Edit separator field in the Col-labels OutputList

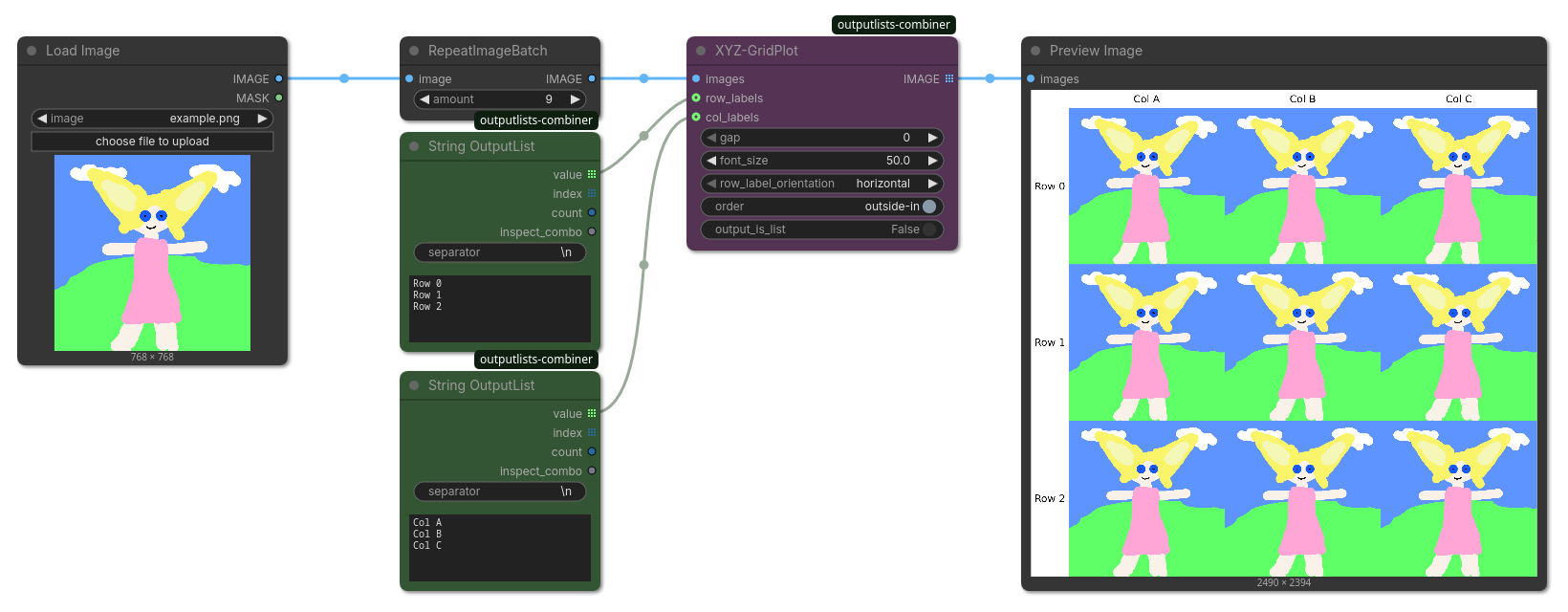(500, 492)
